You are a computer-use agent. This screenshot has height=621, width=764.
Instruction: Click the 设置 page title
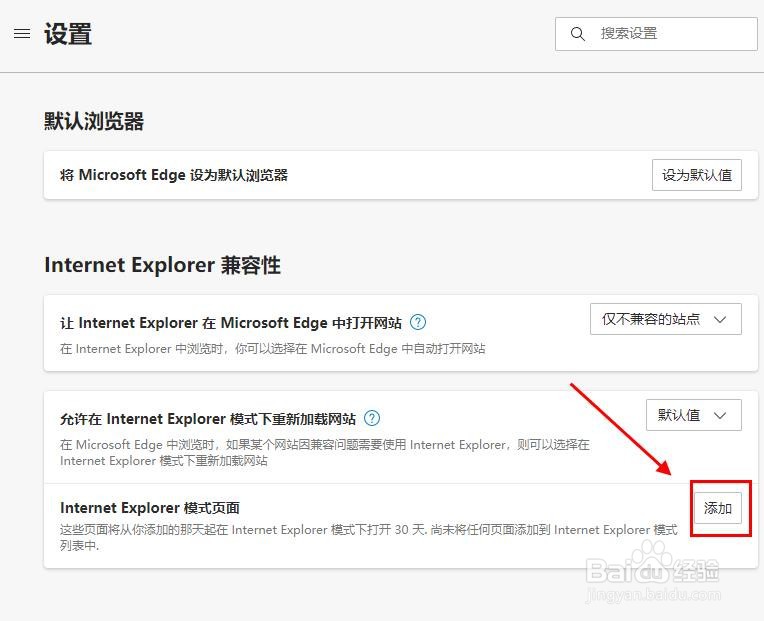pyautogui.click(x=68, y=34)
